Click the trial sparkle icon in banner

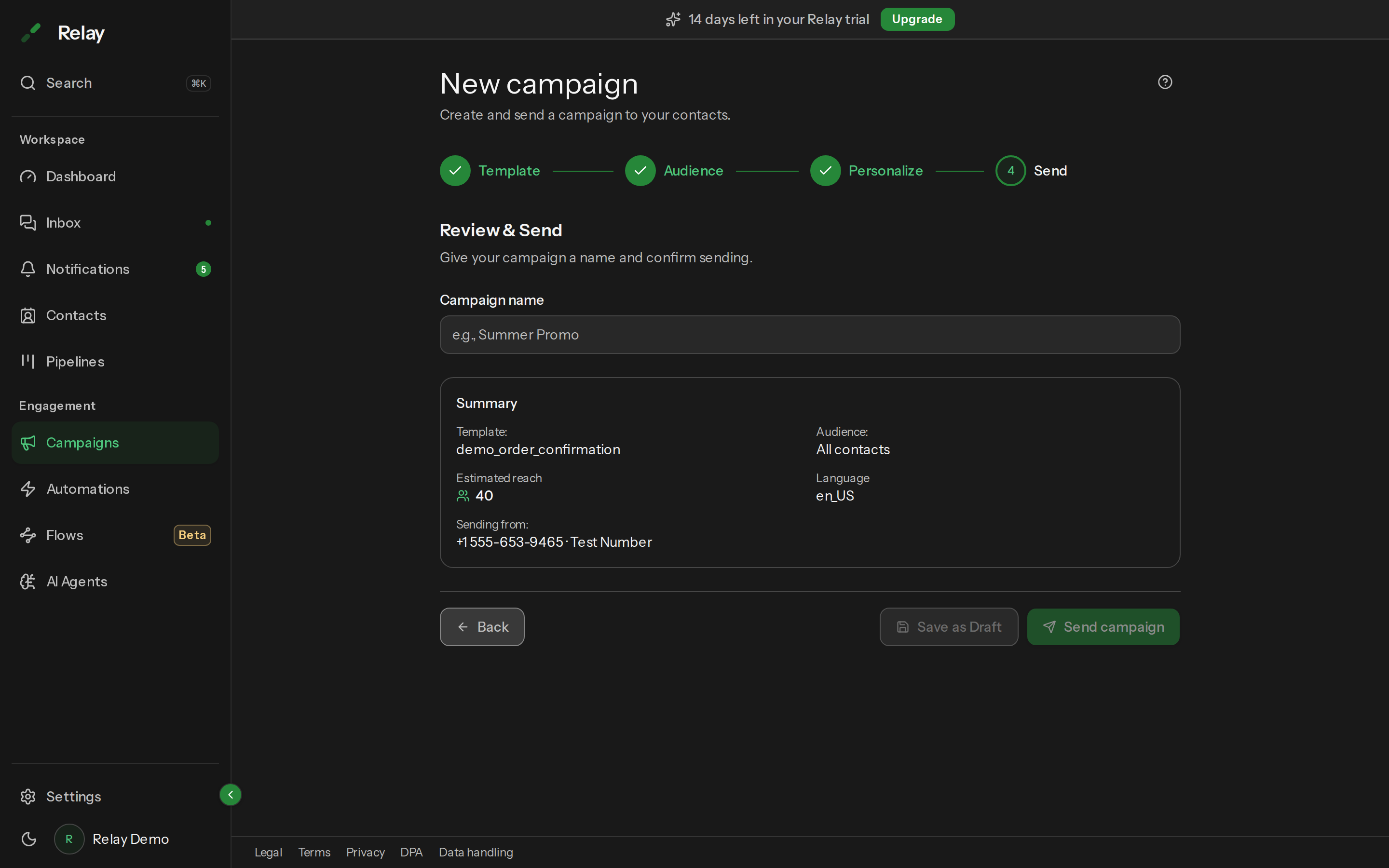tap(673, 19)
